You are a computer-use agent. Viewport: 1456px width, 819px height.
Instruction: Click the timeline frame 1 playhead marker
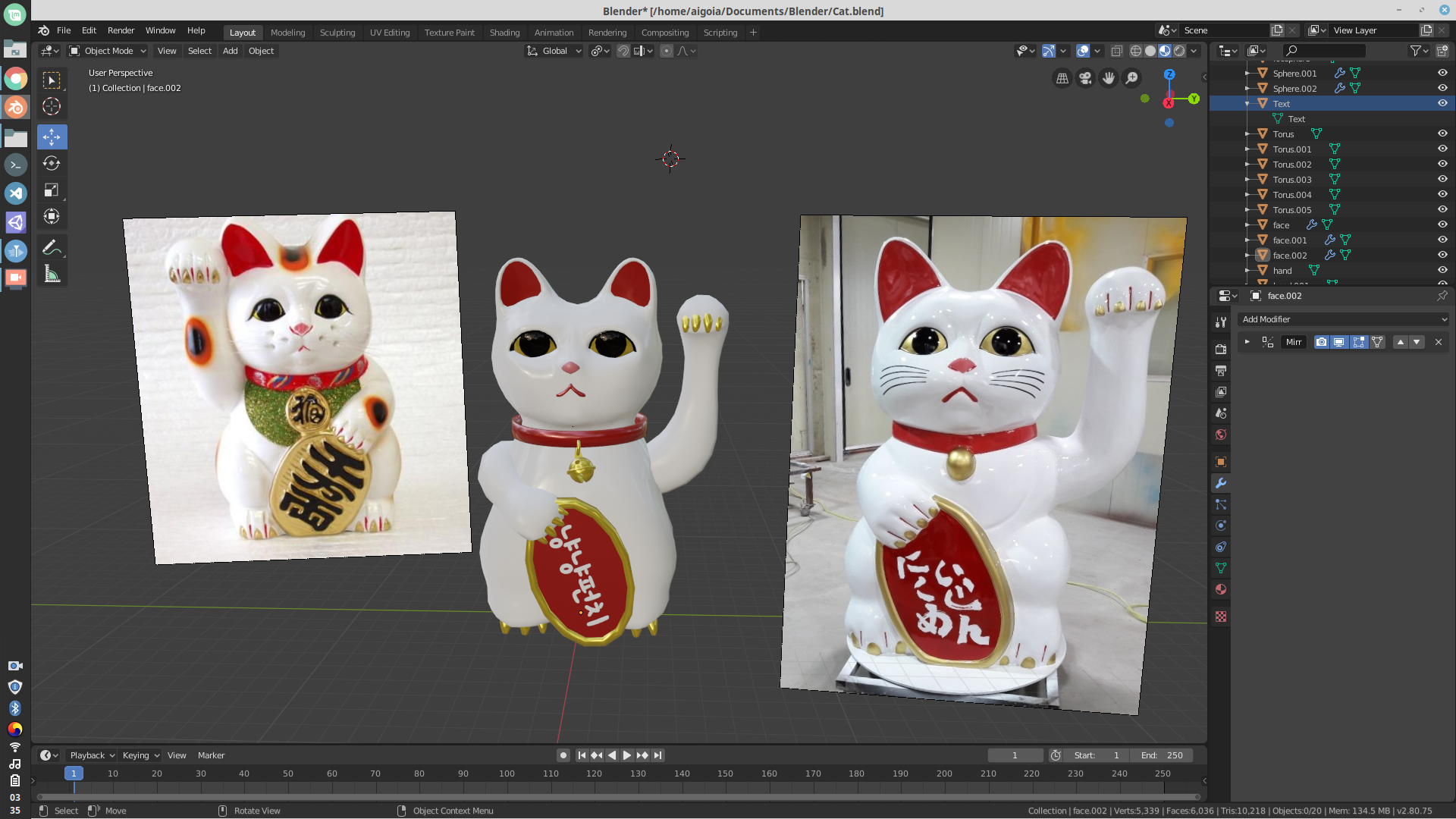click(x=74, y=773)
